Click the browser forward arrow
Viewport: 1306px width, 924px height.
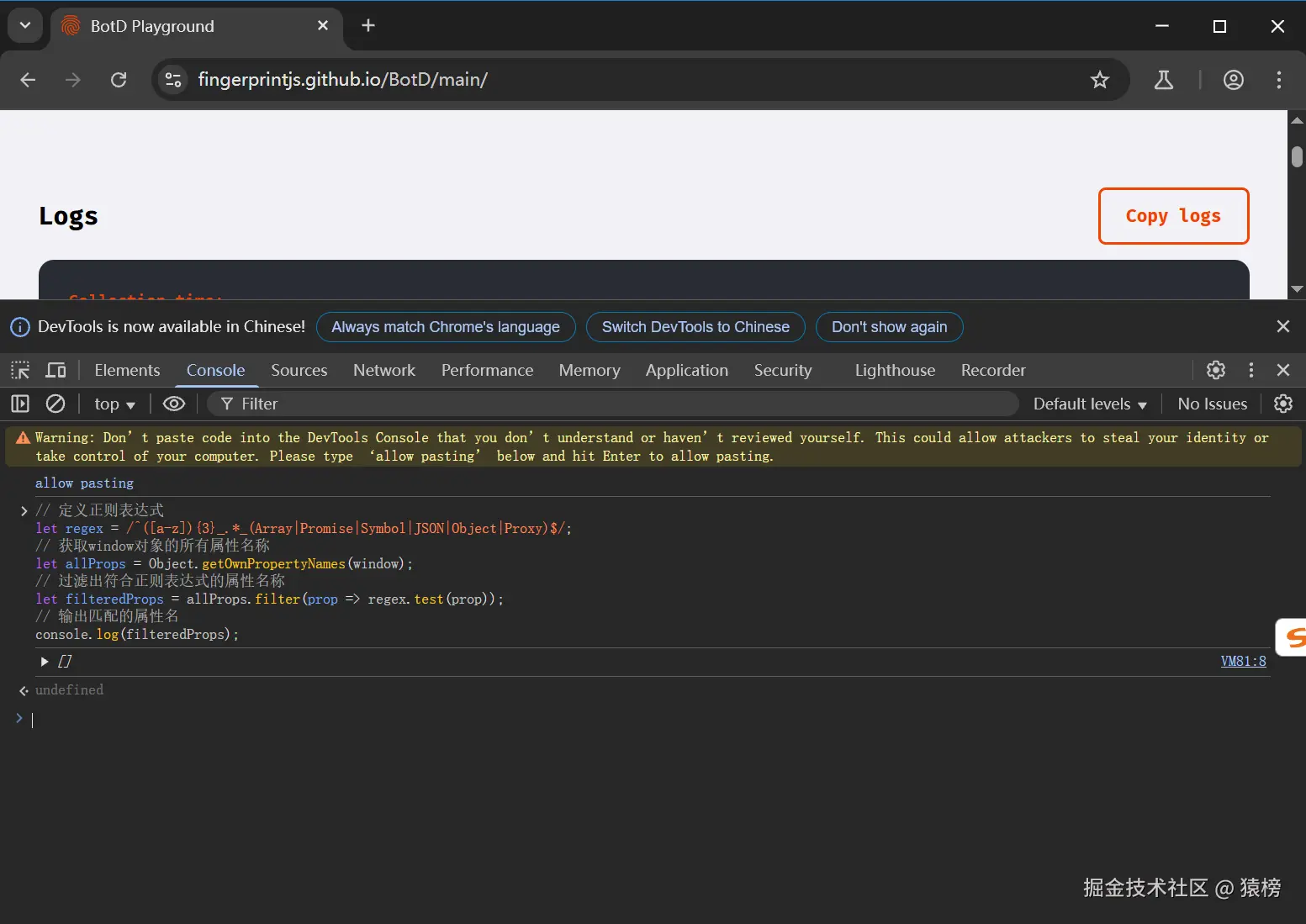pos(73,80)
